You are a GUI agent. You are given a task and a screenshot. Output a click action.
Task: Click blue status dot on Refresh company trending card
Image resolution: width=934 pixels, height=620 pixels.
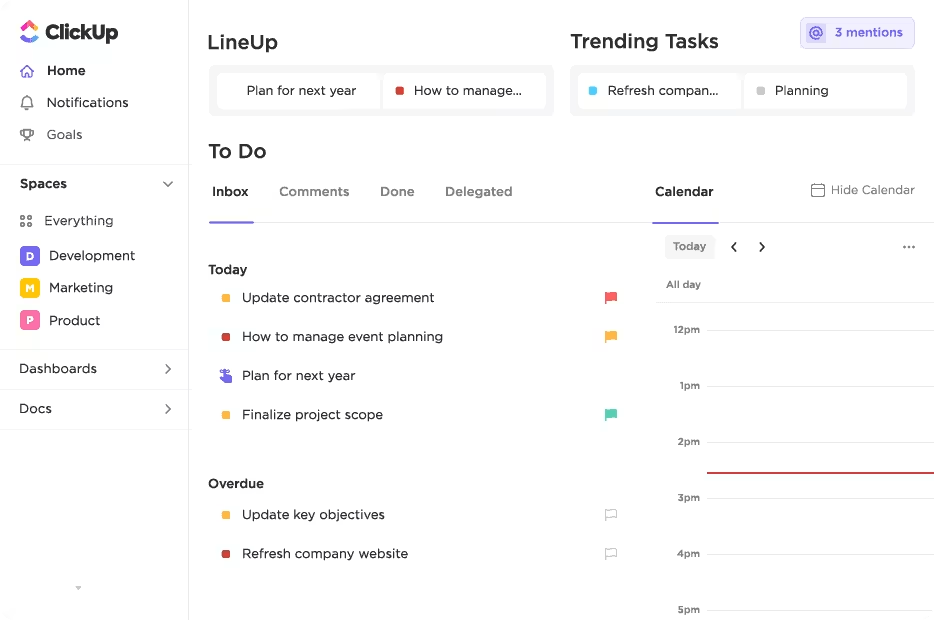coord(593,91)
